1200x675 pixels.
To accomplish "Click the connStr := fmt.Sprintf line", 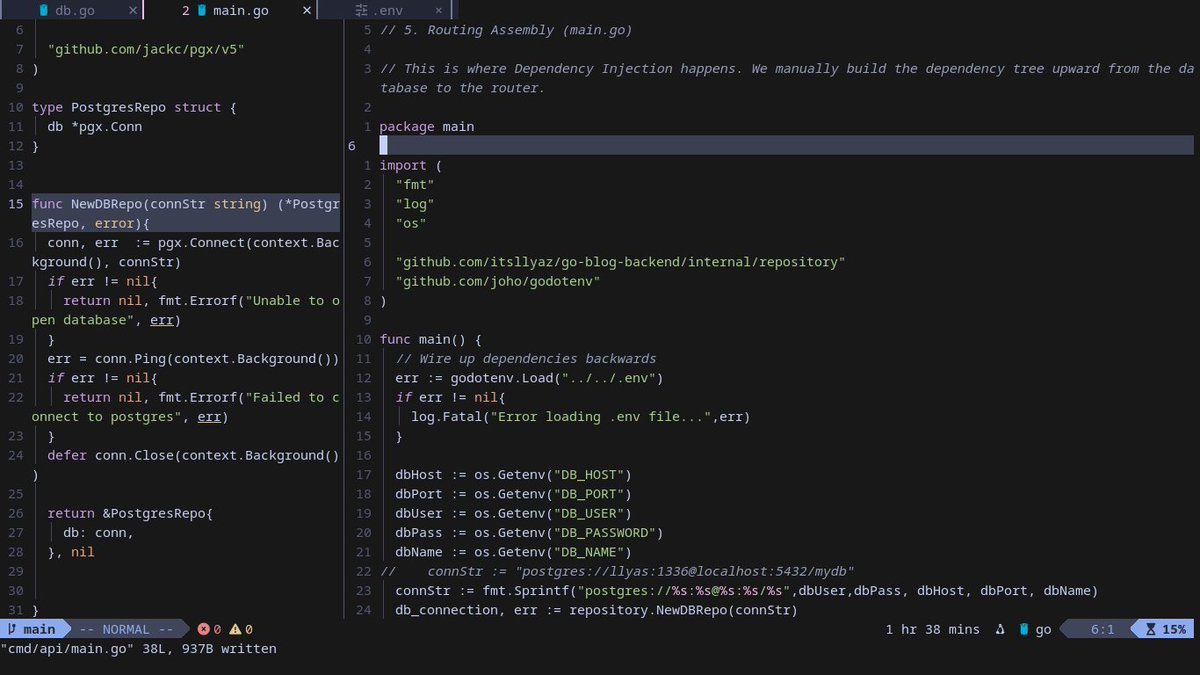I will 746,590.
